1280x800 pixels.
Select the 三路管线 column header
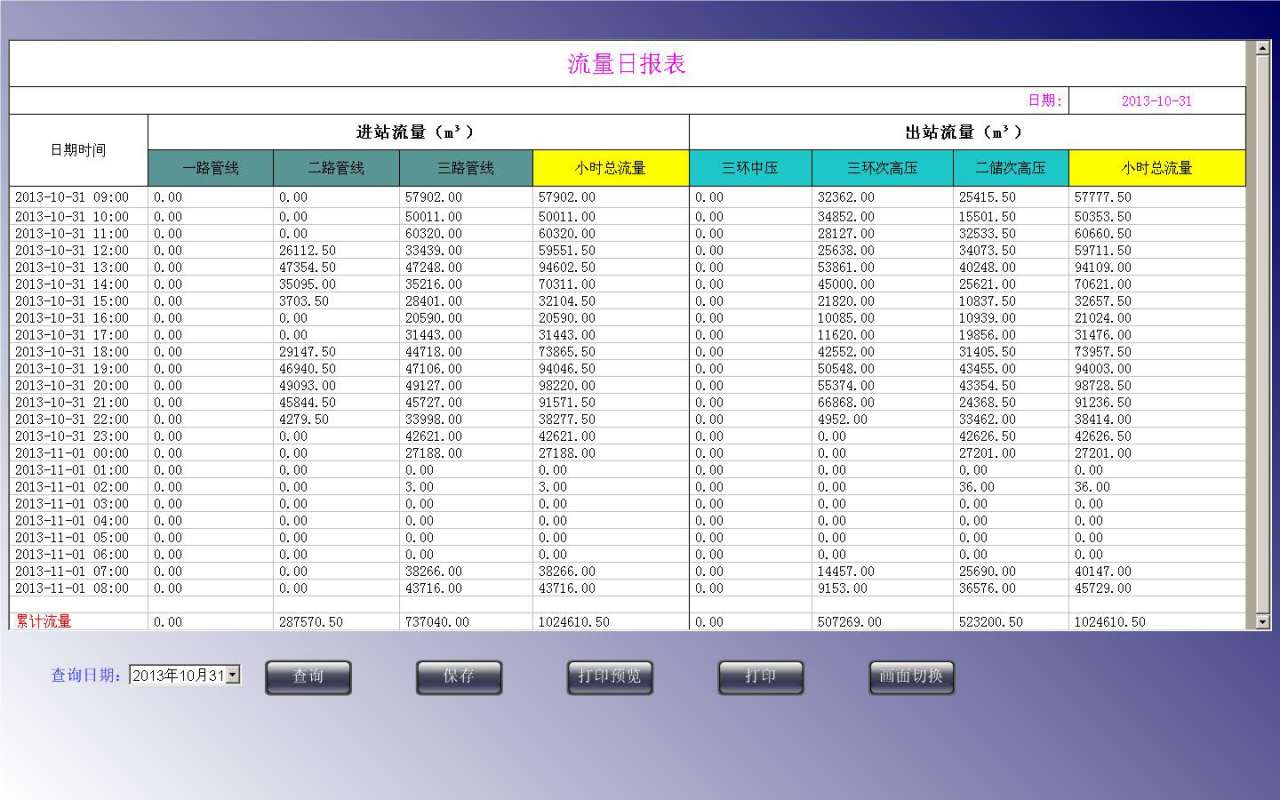466,168
